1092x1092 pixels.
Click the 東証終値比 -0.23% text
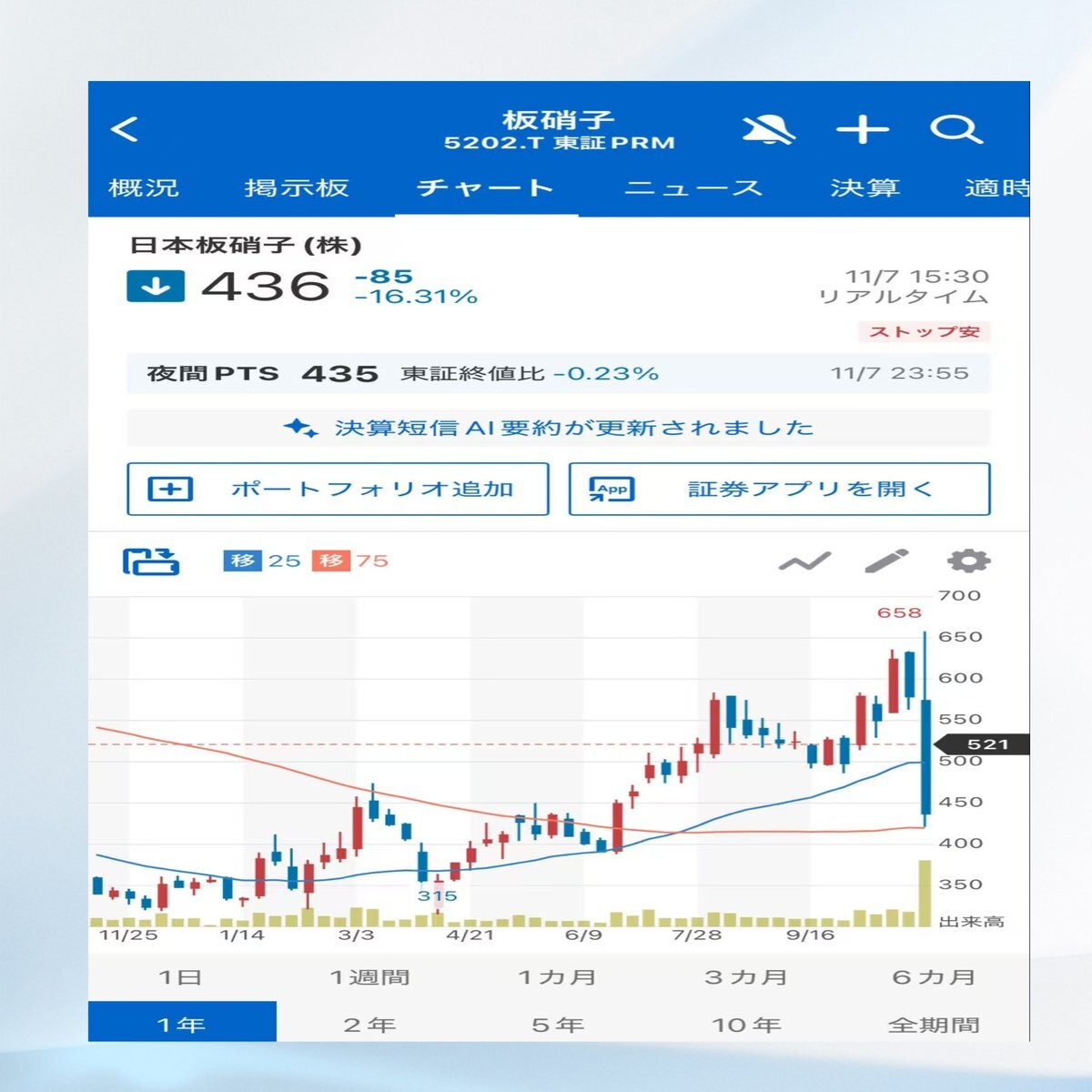(x=530, y=374)
